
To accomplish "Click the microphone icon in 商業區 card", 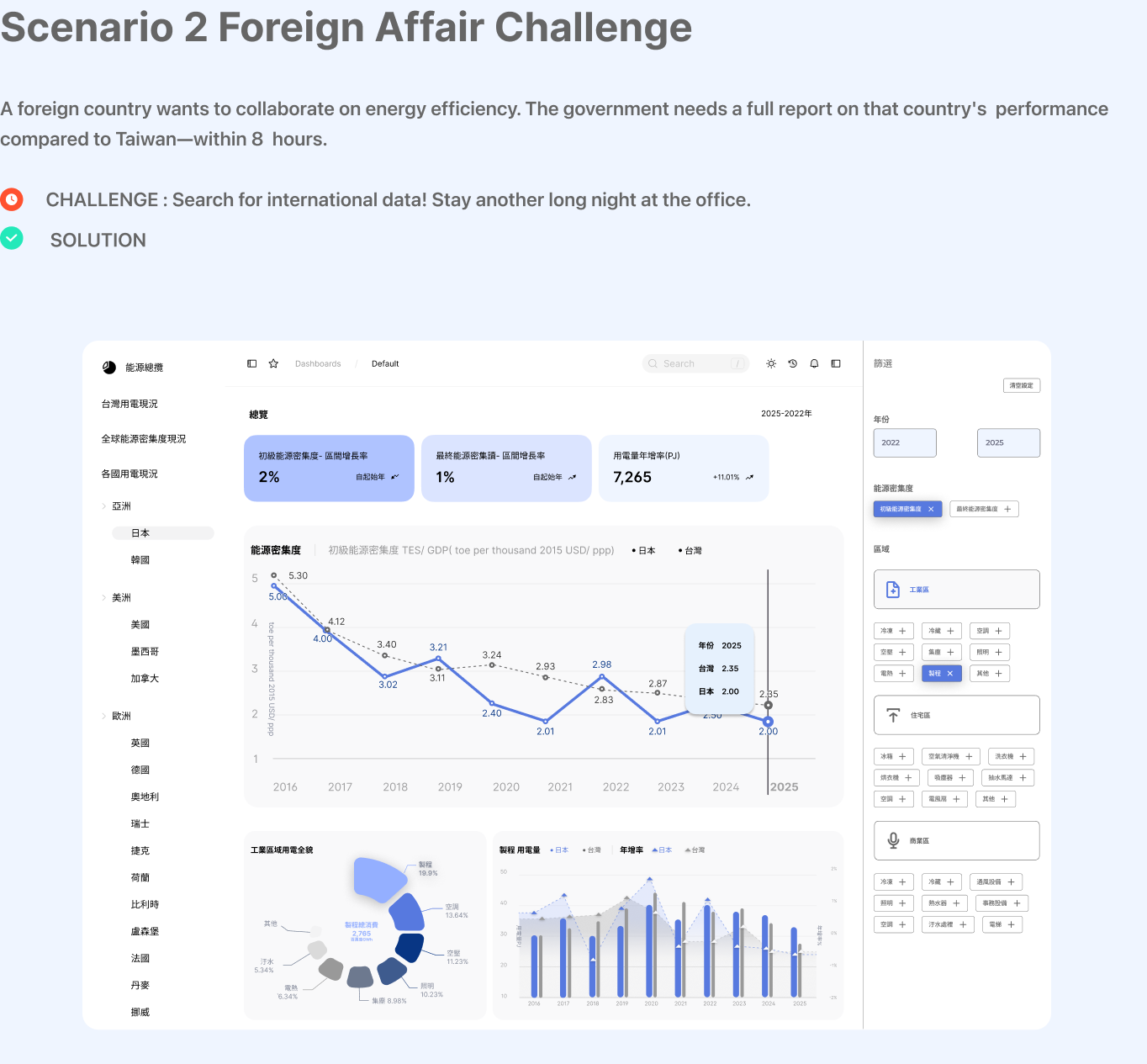I will point(893,840).
